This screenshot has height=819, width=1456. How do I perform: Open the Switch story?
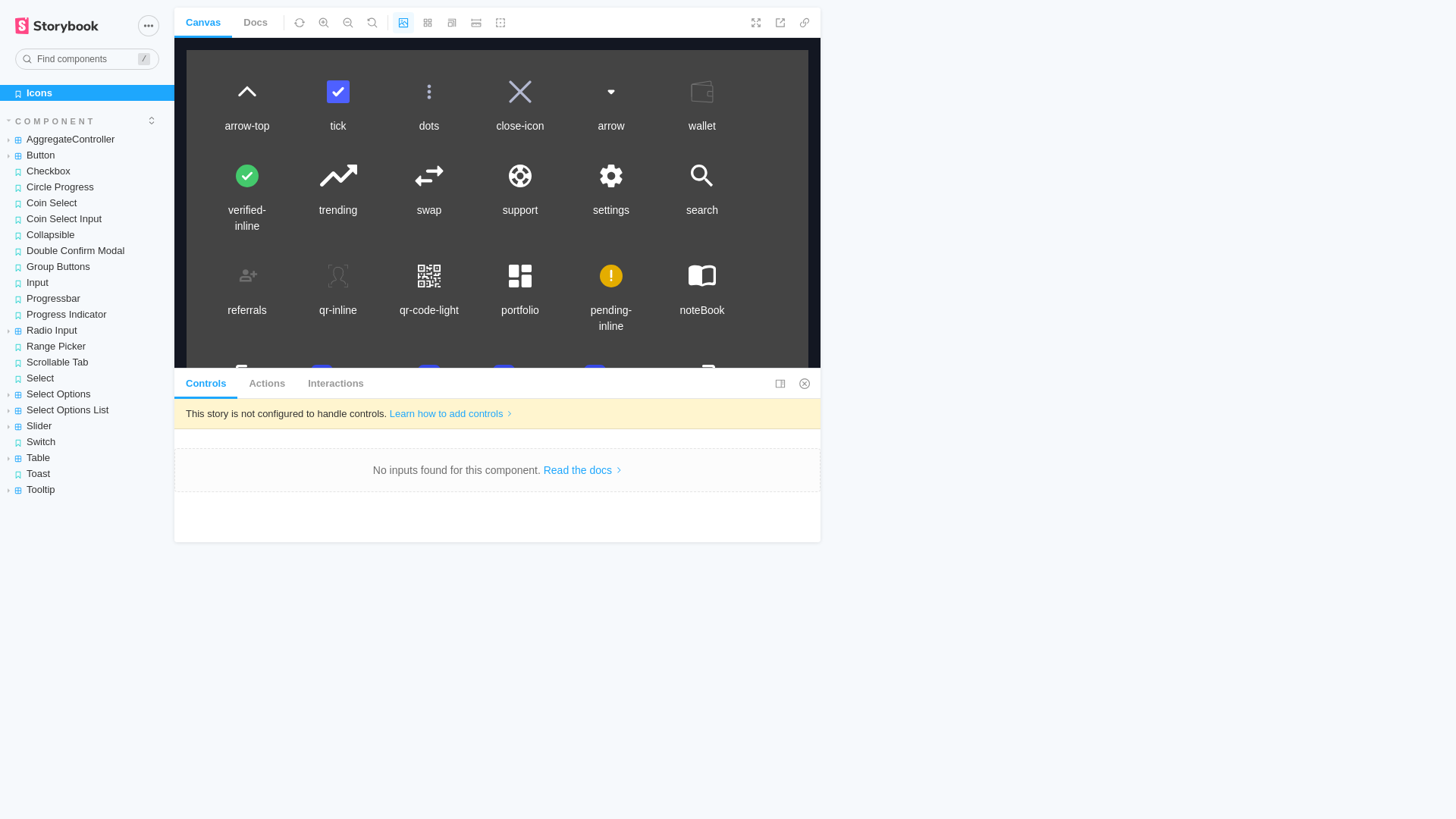(87, 442)
